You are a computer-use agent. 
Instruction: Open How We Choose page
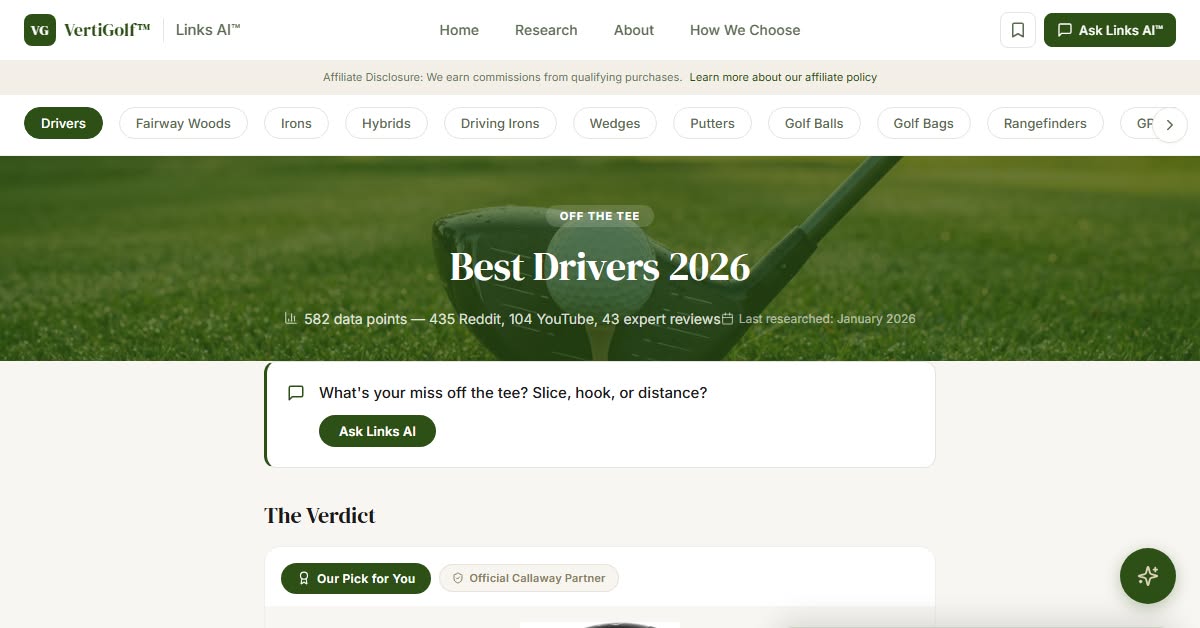[x=745, y=30]
